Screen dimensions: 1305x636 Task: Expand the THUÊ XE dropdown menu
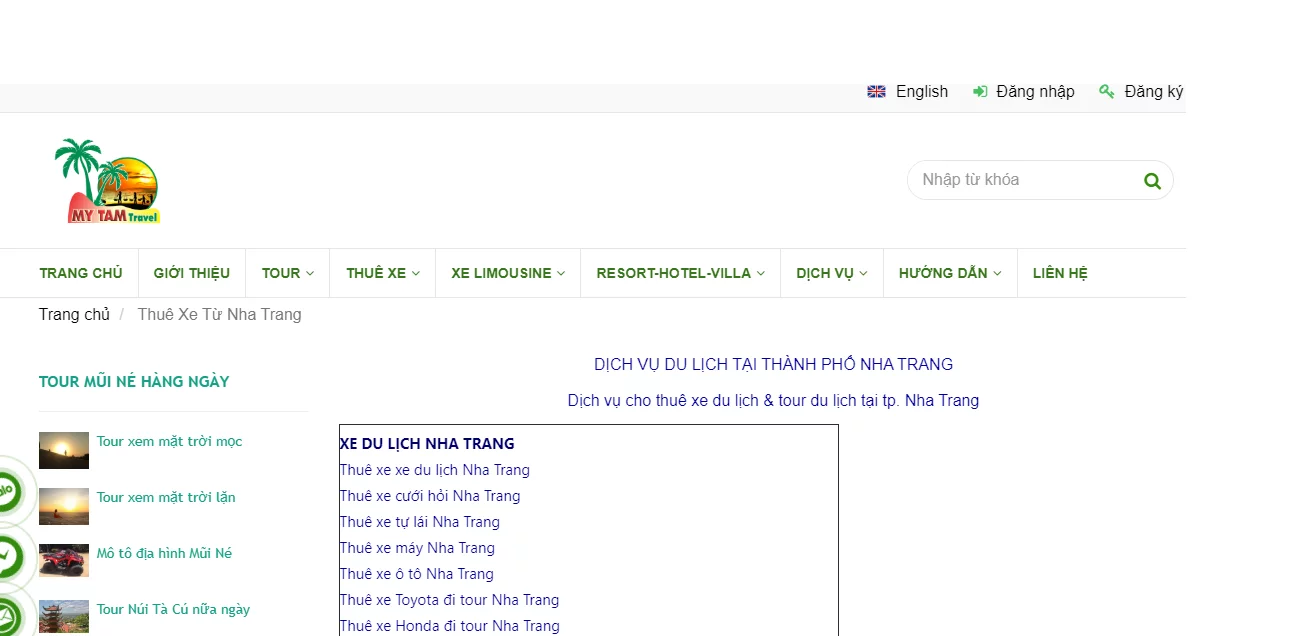click(383, 273)
